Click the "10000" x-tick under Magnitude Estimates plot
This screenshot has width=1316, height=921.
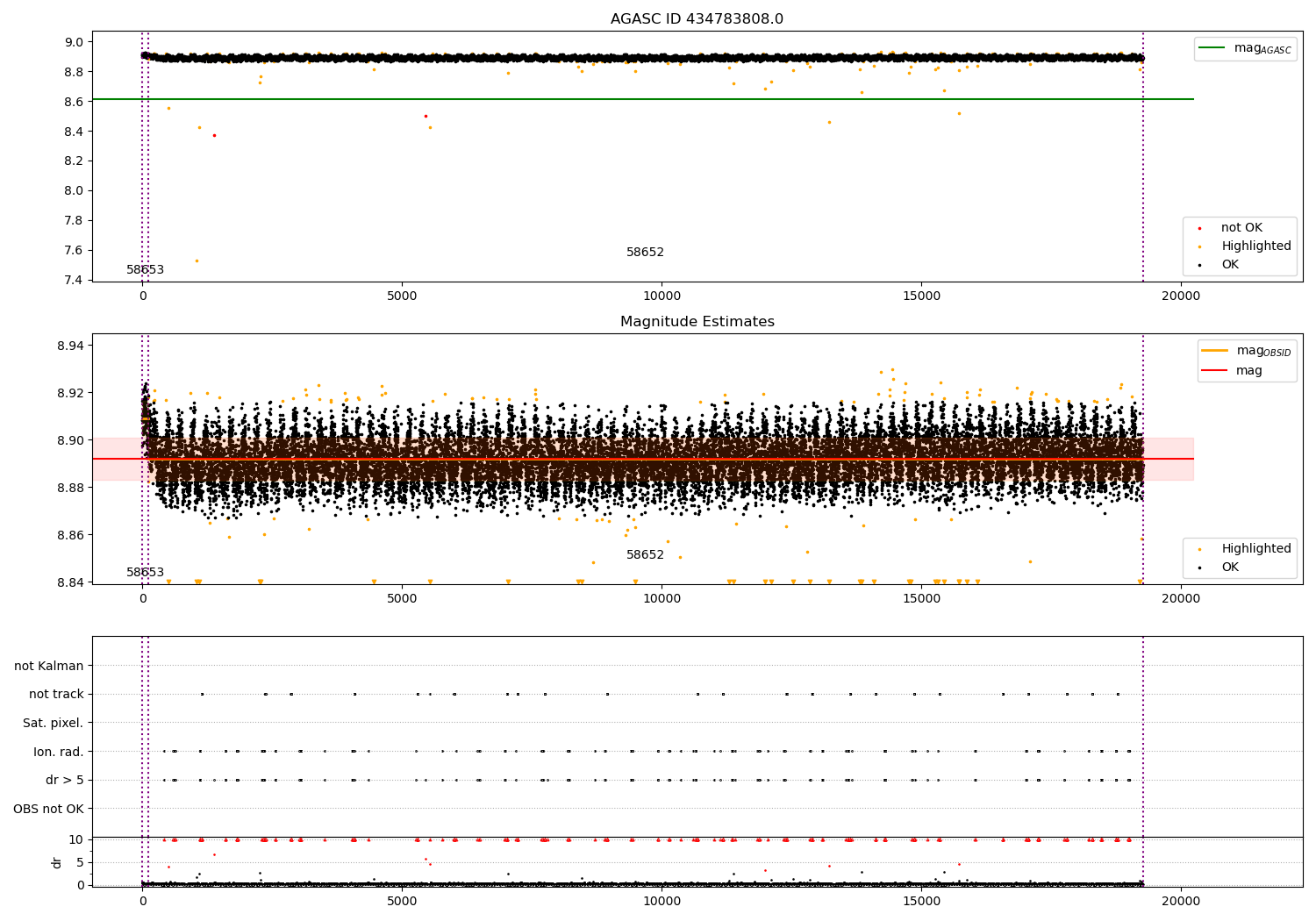click(662, 598)
